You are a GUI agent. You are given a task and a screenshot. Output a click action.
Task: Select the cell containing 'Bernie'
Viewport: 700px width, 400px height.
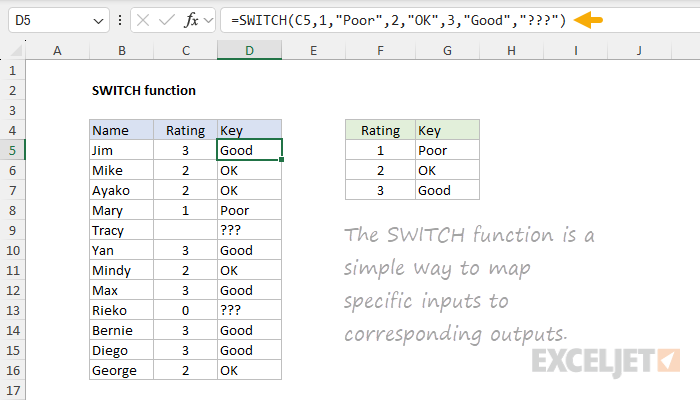coord(121,330)
